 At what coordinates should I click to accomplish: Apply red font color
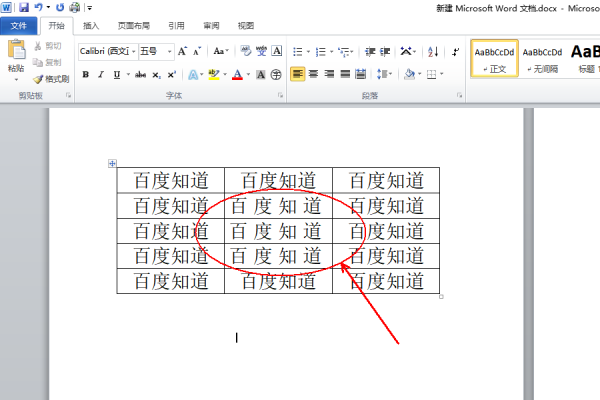tap(238, 75)
